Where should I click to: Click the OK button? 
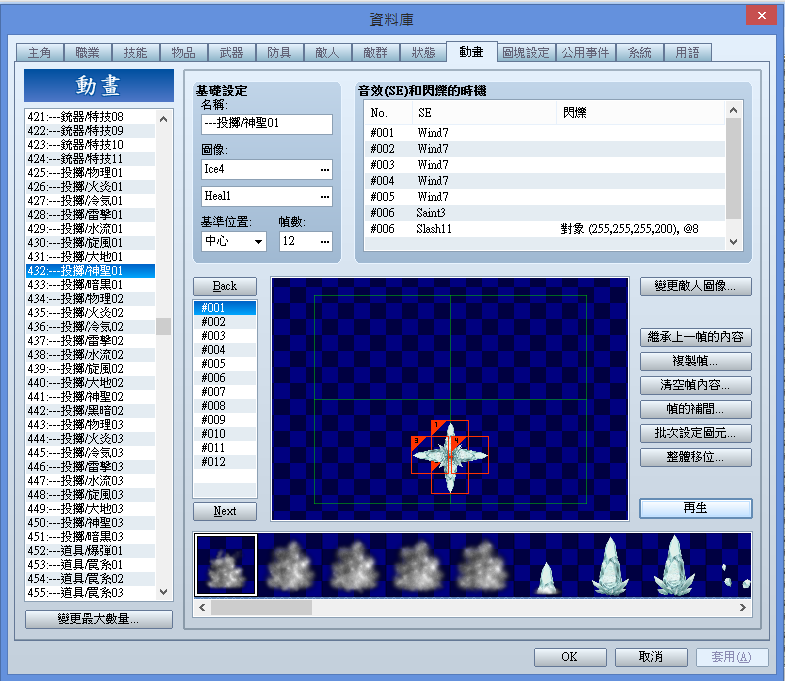click(x=570, y=657)
